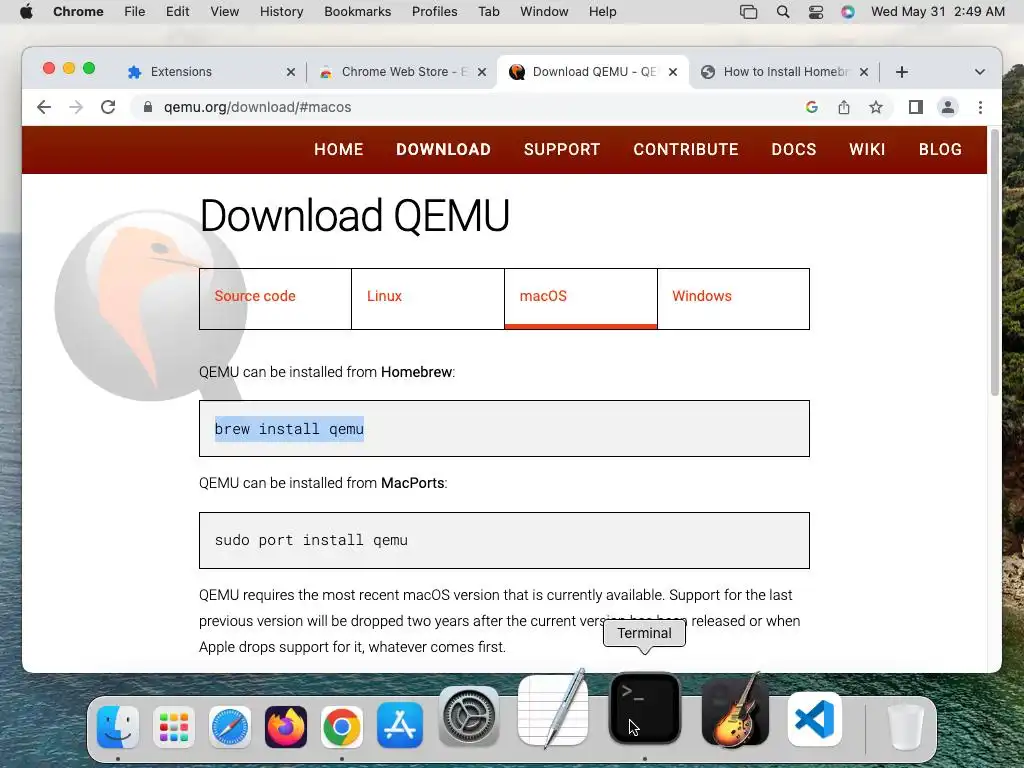Share this page using the share icon
Screen dimensions: 1024x768
click(844, 107)
